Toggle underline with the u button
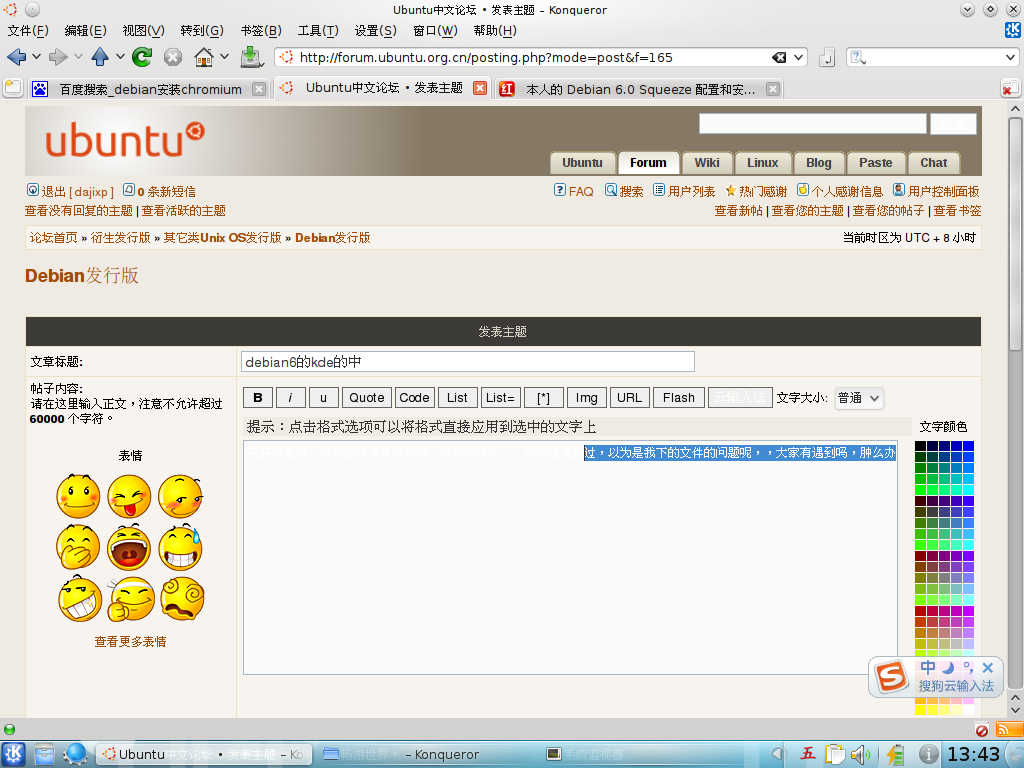The width and height of the screenshot is (1024, 768). point(323,398)
